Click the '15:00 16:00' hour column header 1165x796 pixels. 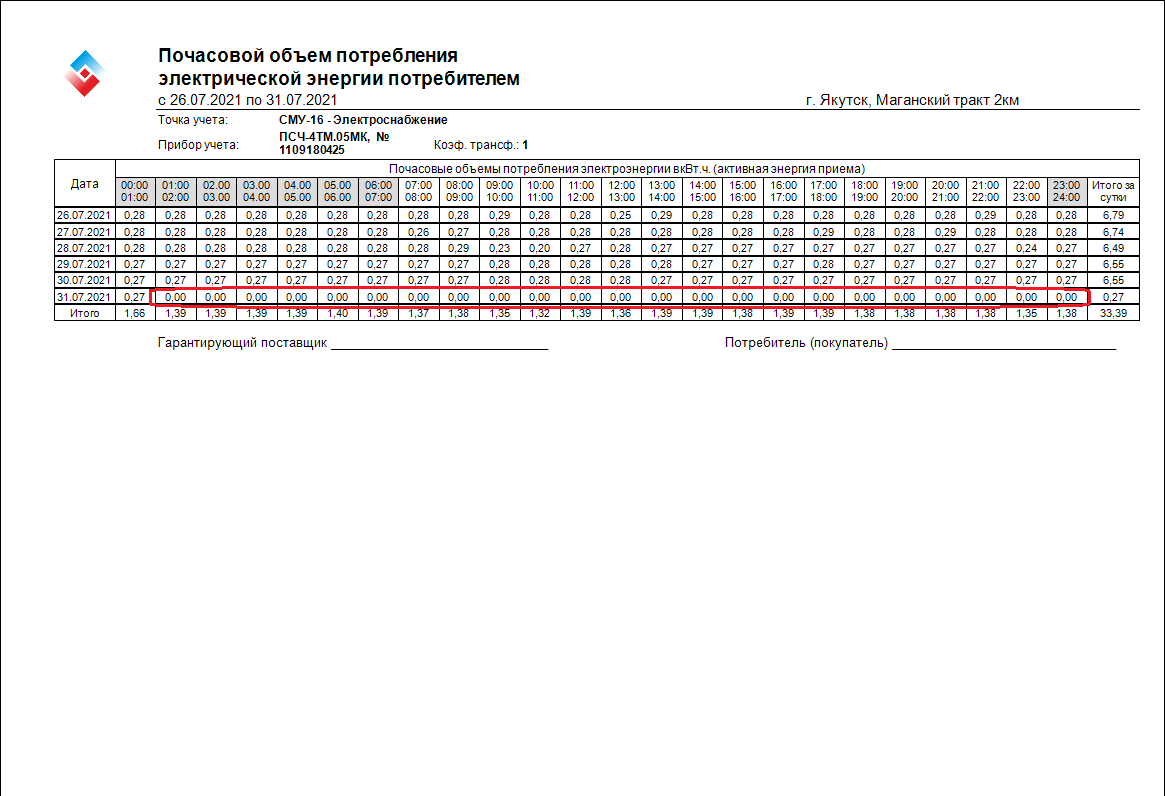click(x=742, y=192)
